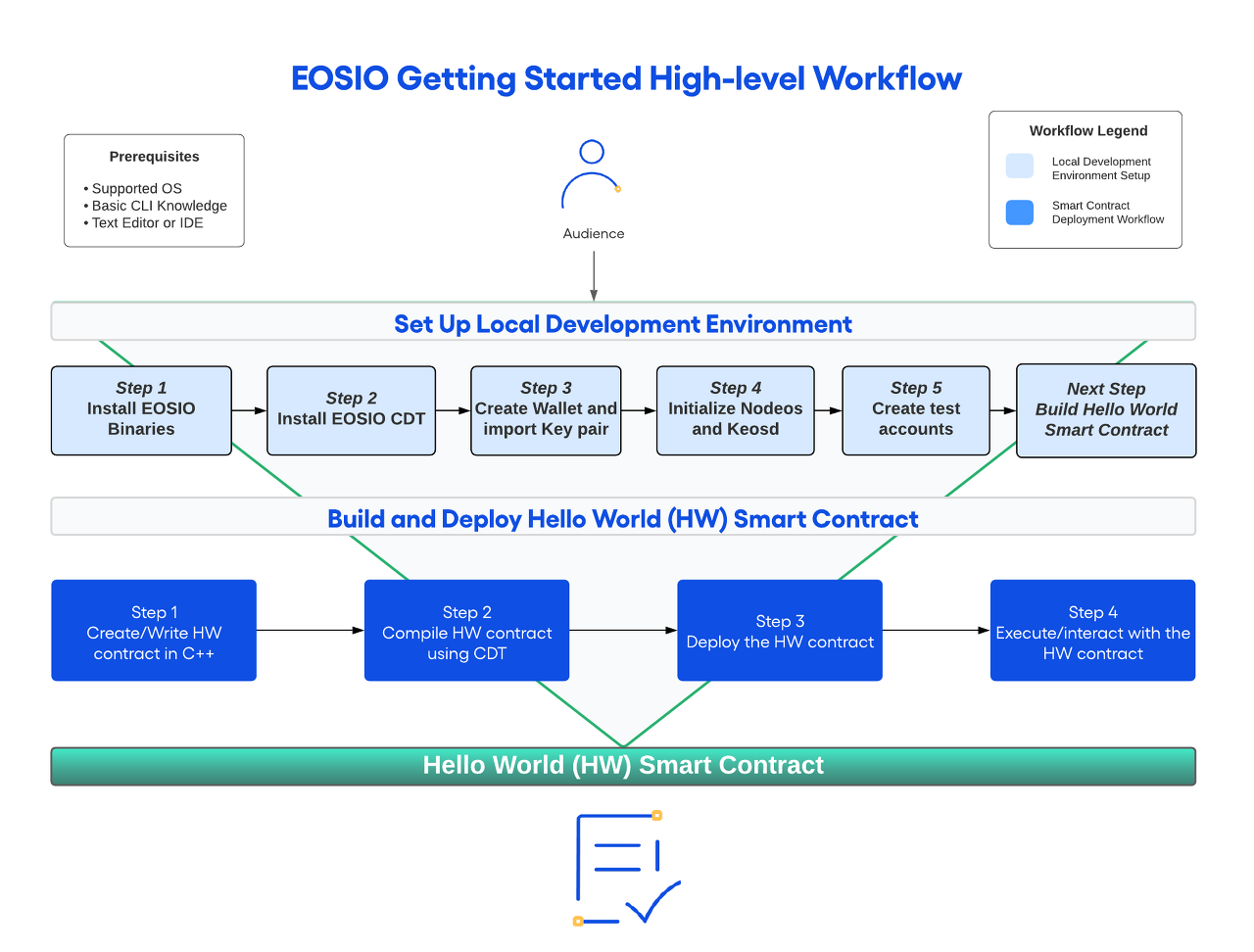Click the EOSIO Getting Started High-level Workflow title
The image size is (1254, 952).
(627, 78)
